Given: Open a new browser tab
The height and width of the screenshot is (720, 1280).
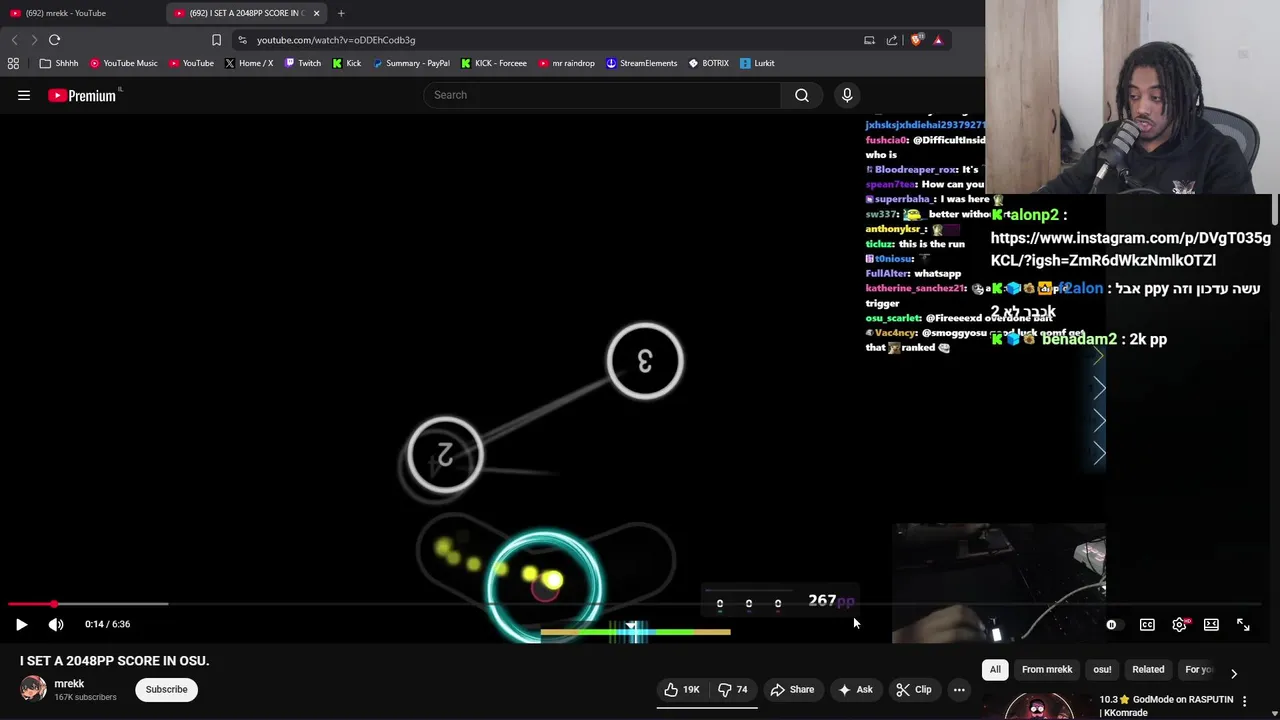Looking at the screenshot, I should click(x=341, y=13).
